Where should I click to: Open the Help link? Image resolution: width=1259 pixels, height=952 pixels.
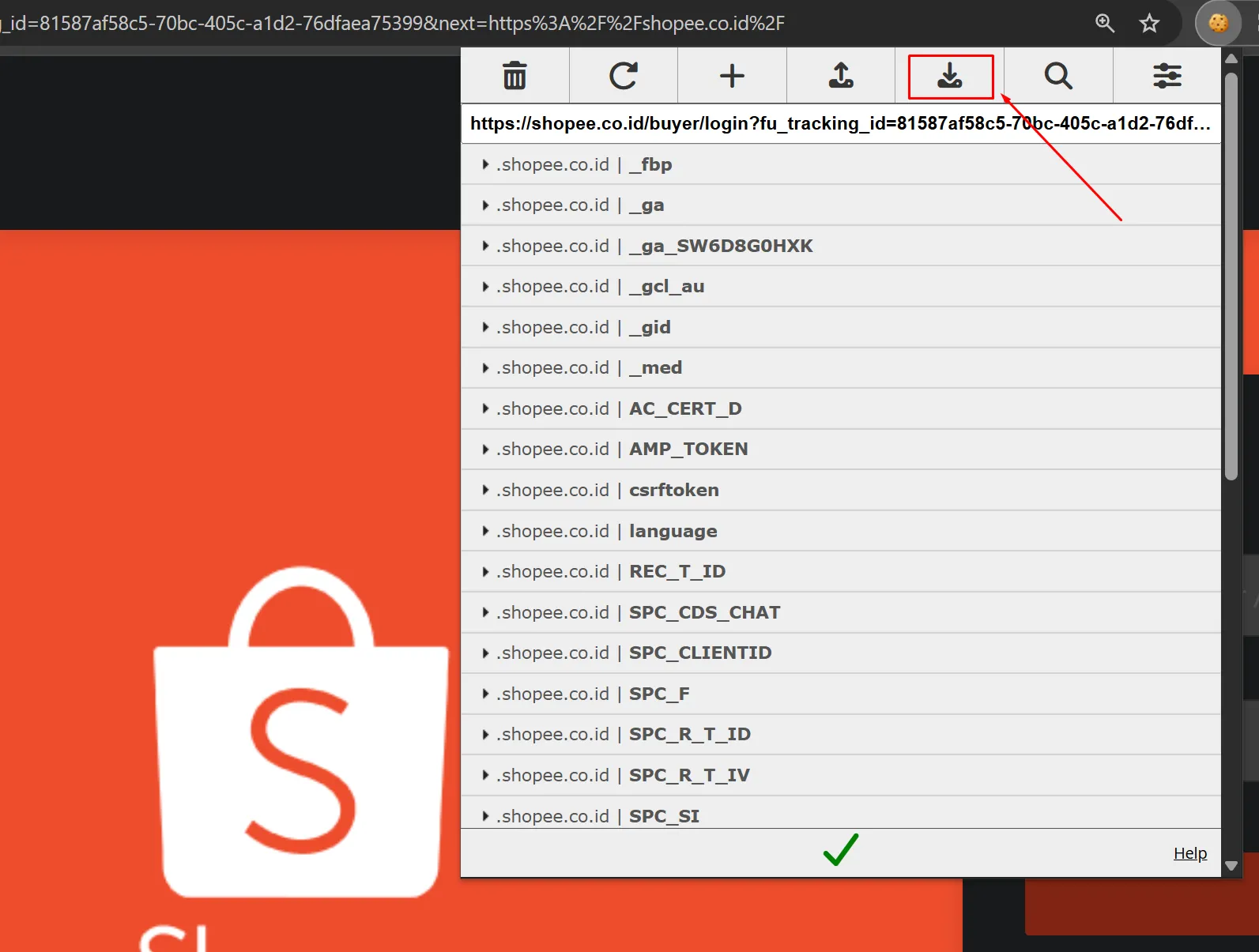click(x=1190, y=853)
